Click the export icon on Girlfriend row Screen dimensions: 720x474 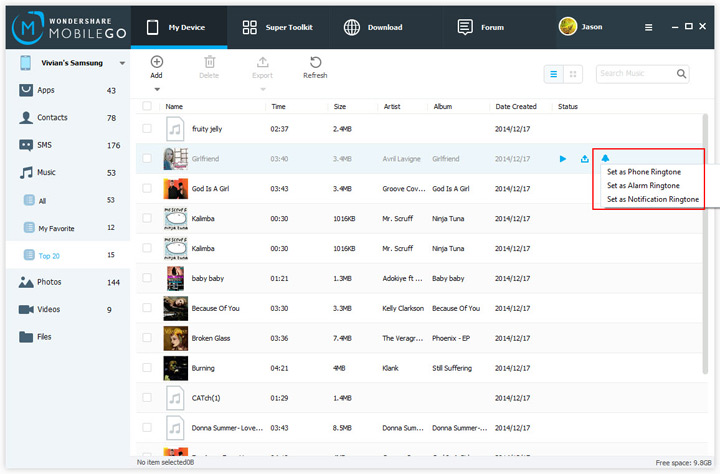pyautogui.click(x=585, y=159)
